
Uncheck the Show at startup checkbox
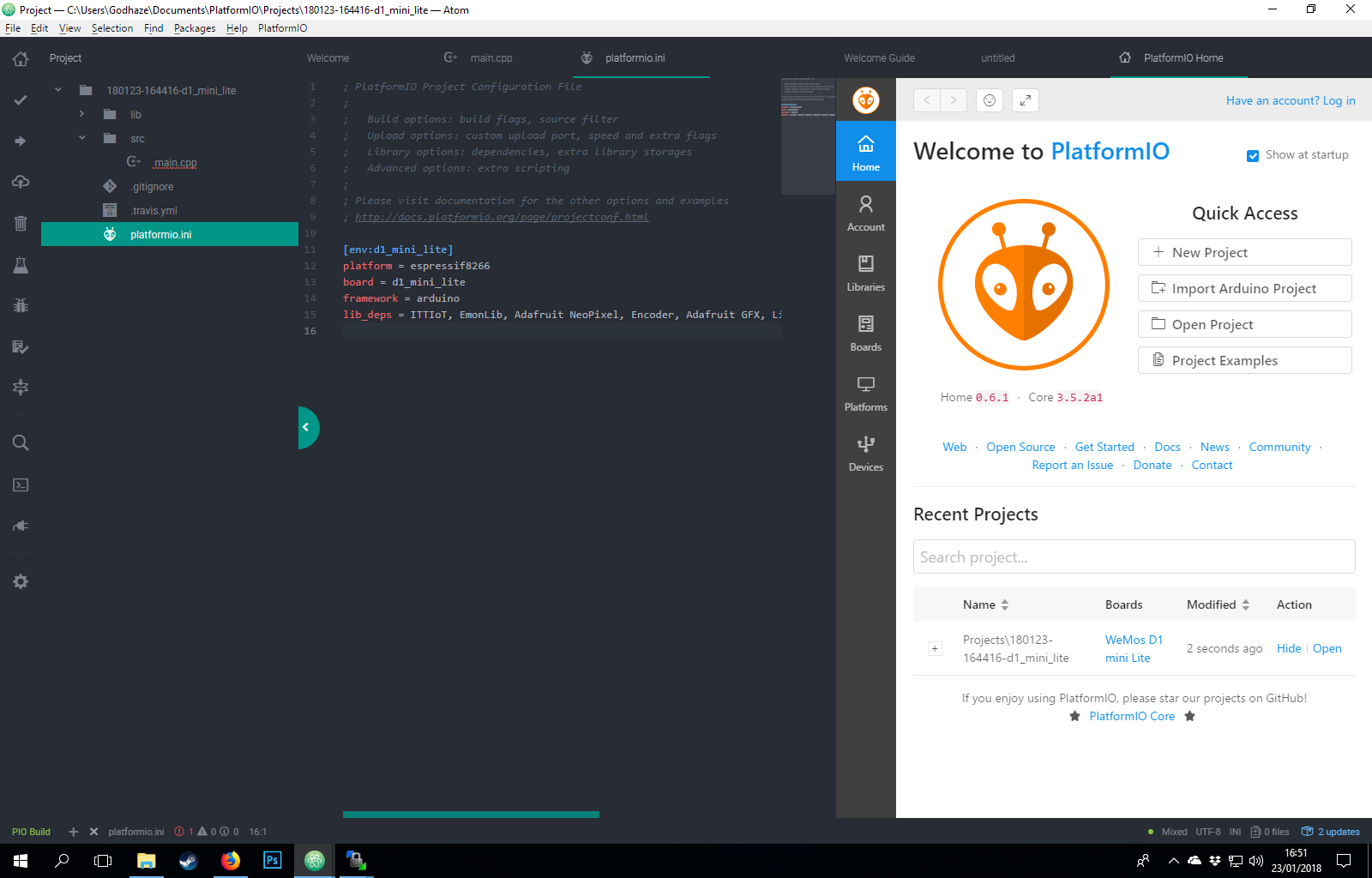coord(1253,156)
